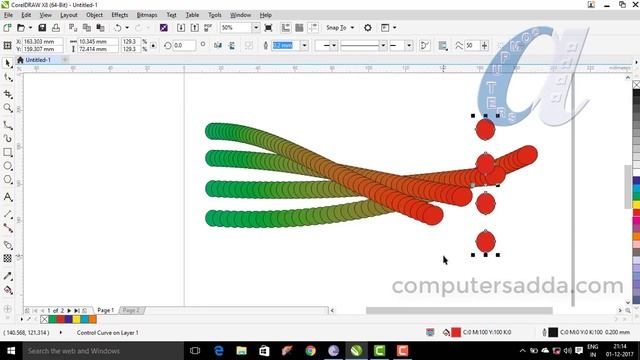Click the Untitled-1 document tab
The height and width of the screenshot is (360, 640).
click(38, 60)
